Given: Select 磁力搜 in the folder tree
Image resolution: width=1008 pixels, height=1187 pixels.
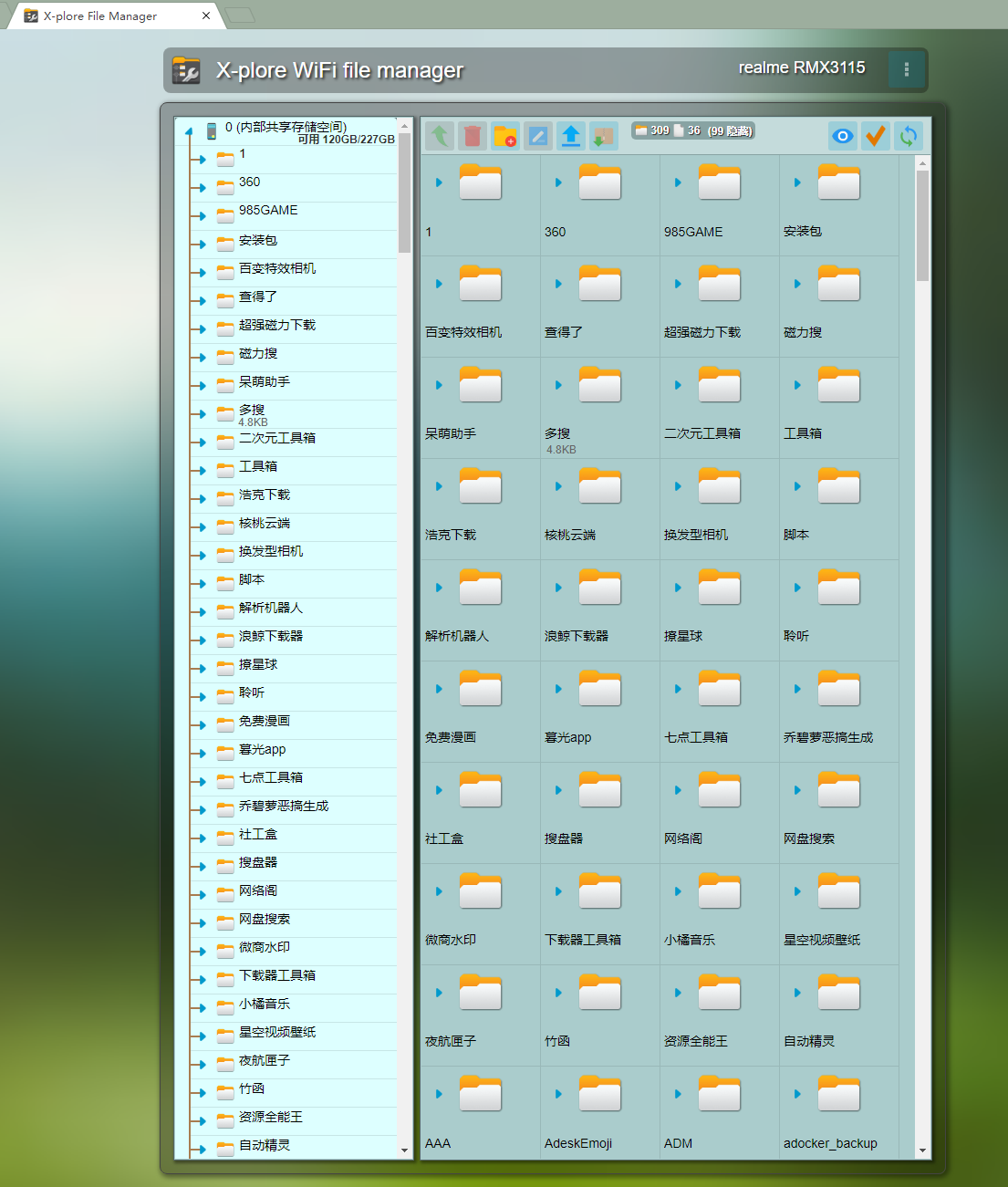Looking at the screenshot, I should click(x=258, y=353).
